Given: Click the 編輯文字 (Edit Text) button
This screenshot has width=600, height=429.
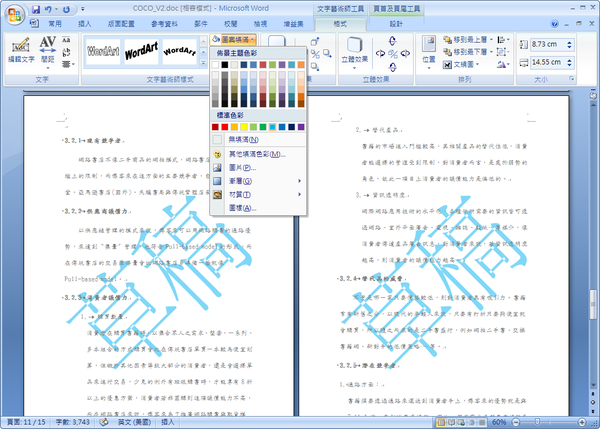Looking at the screenshot, I should click(21, 50).
